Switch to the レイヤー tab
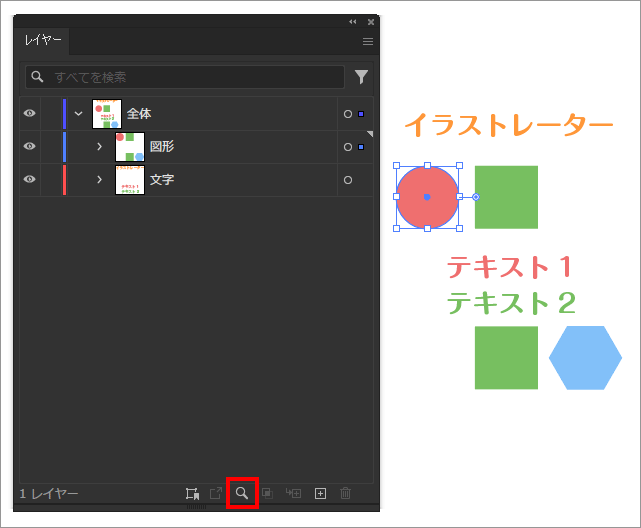The image size is (641, 528). 43,40
